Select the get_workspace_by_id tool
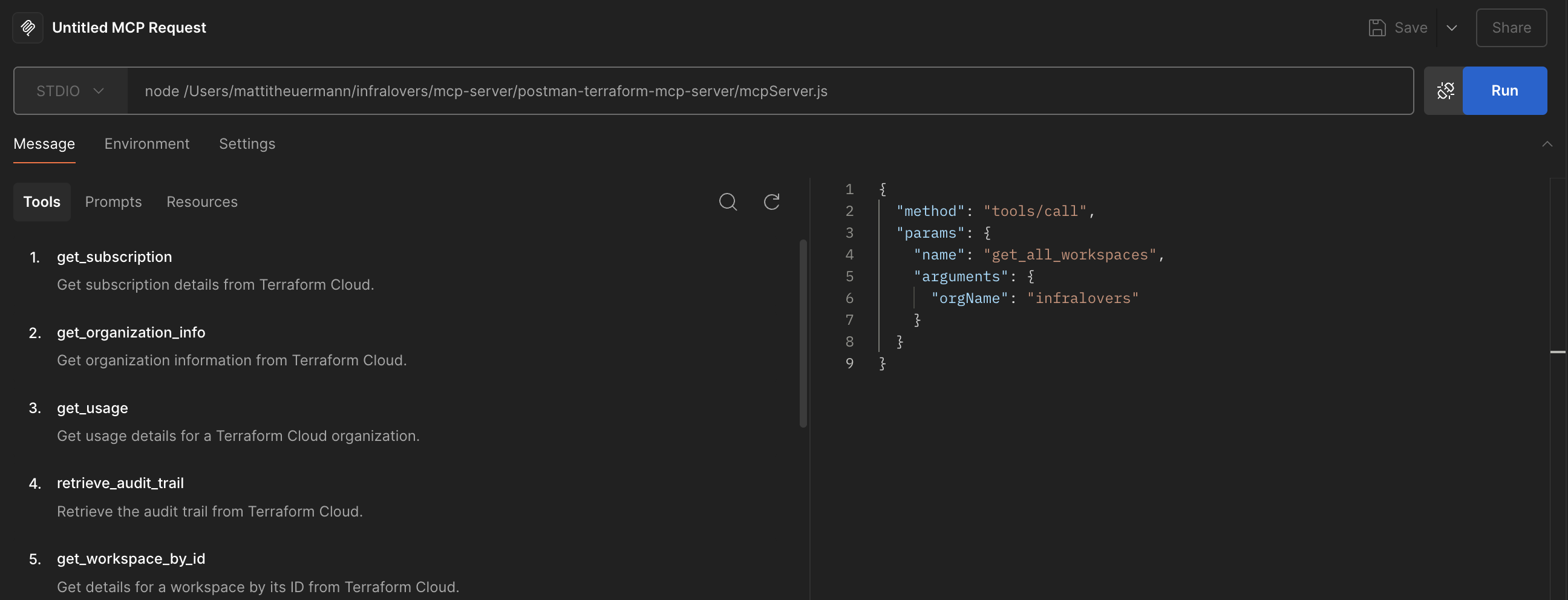The width and height of the screenshot is (1568, 600). point(131,559)
